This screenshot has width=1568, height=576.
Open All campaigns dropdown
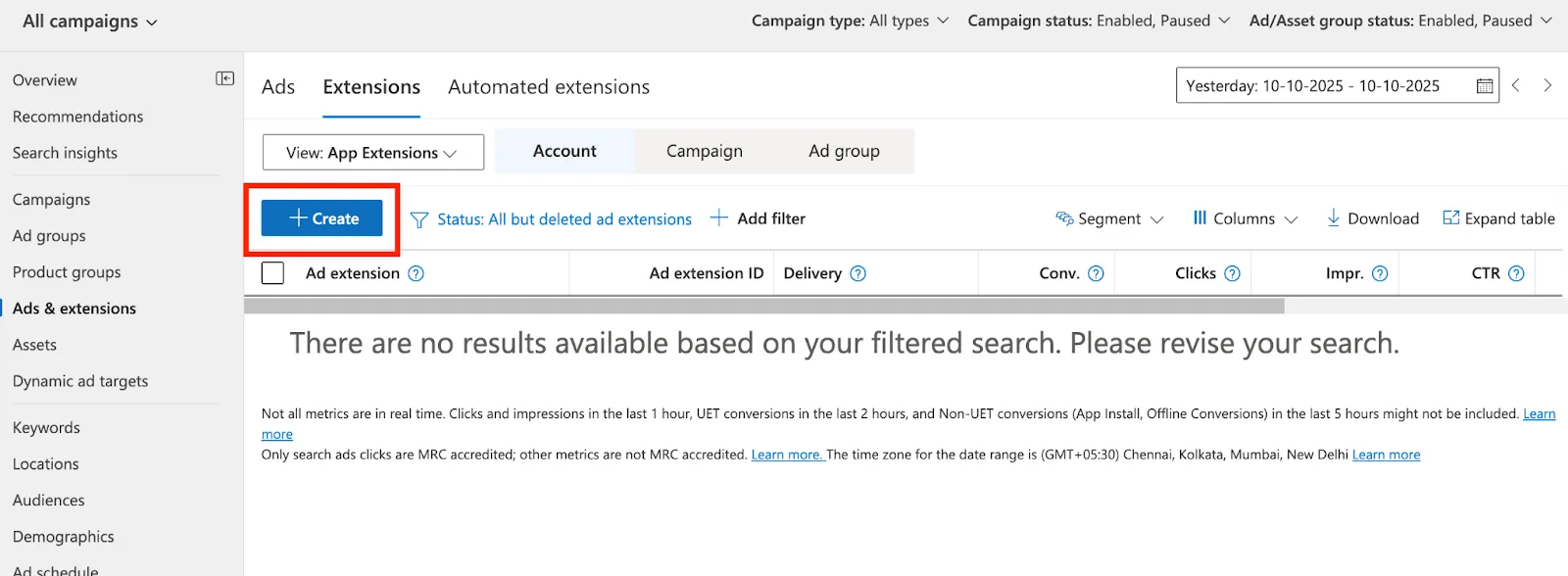[89, 22]
